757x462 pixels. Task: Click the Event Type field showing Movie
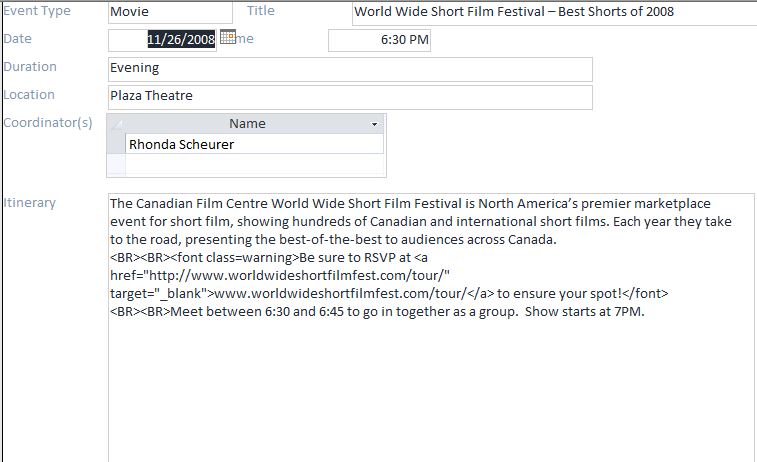[x=168, y=12]
